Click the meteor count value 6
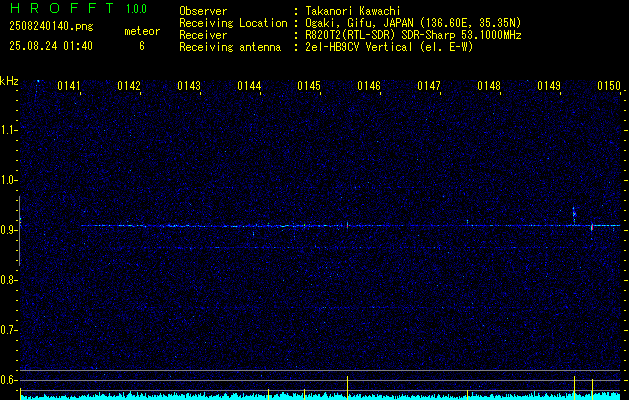 coord(142,46)
